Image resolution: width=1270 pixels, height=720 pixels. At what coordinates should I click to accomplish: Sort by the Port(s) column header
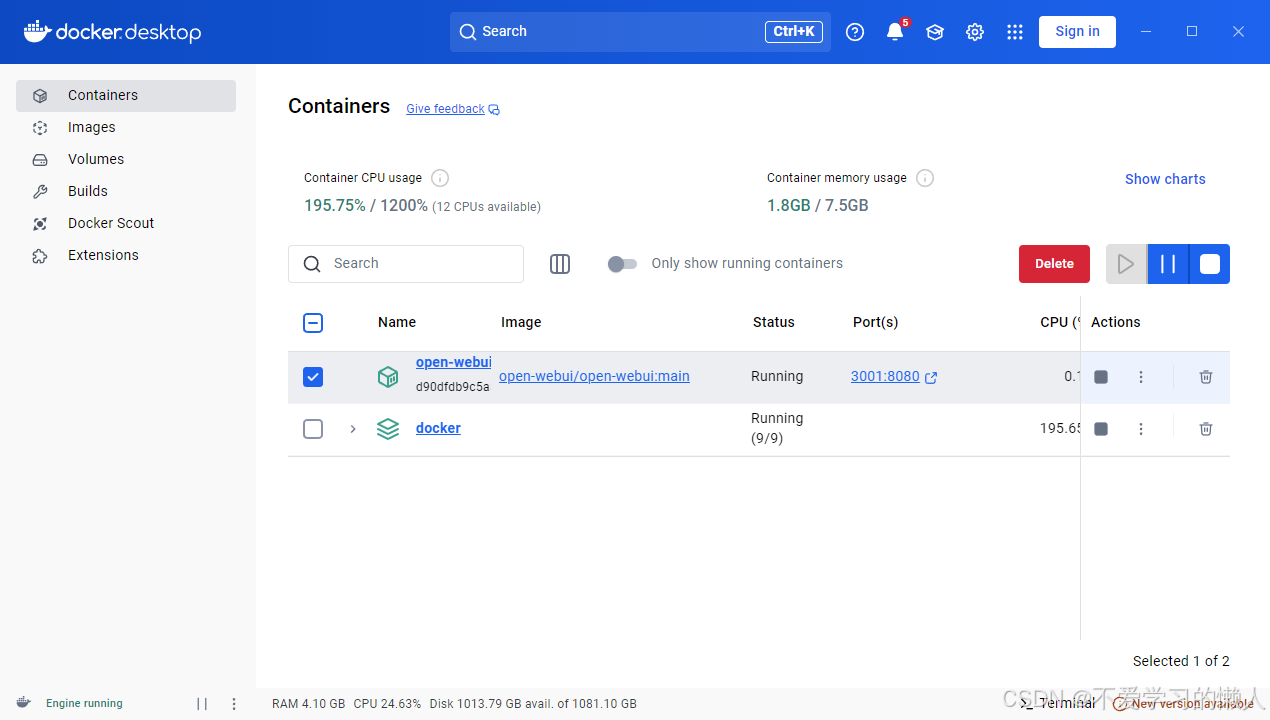876,322
